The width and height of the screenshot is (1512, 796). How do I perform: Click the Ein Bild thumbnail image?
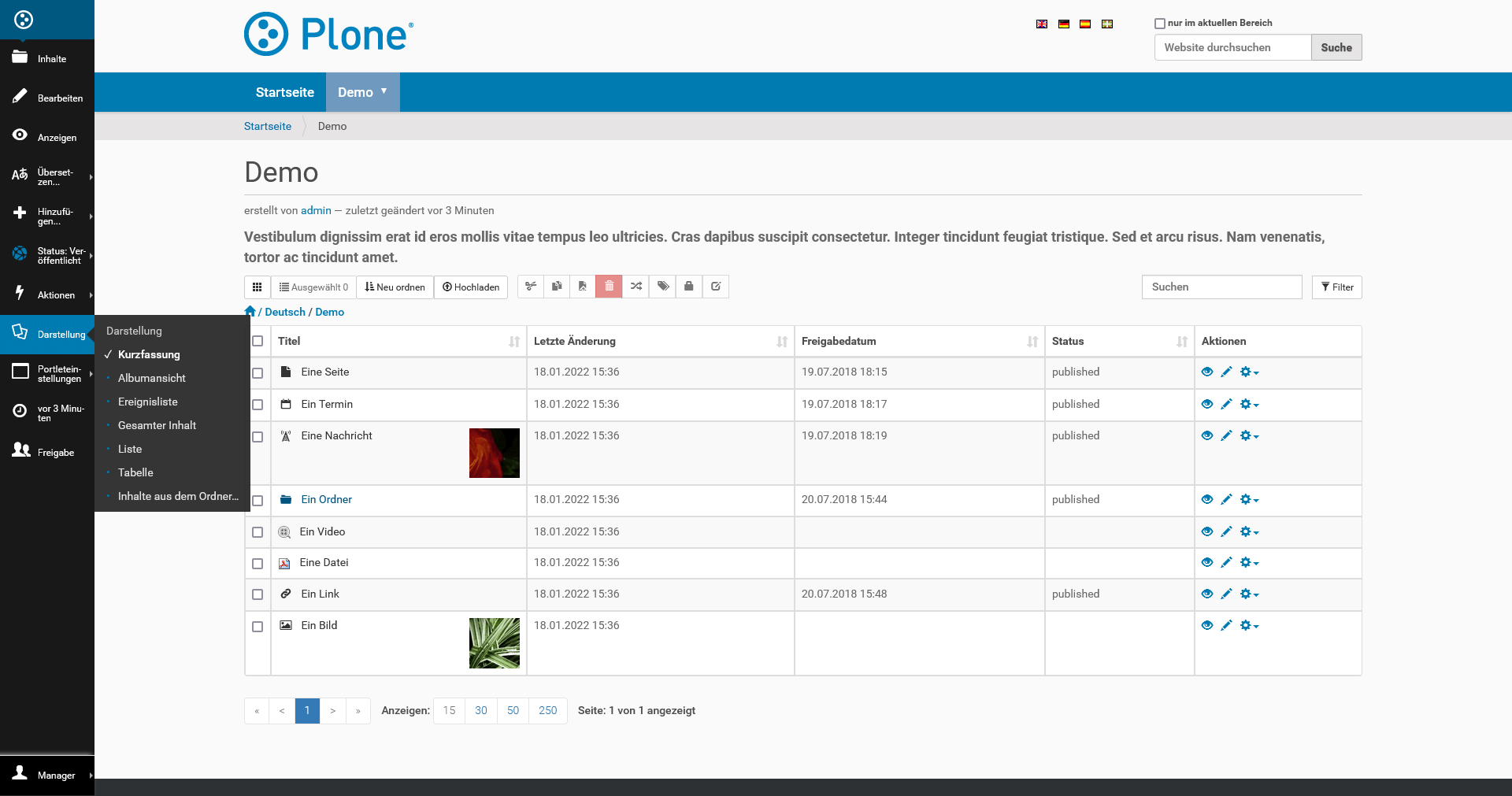[495, 643]
